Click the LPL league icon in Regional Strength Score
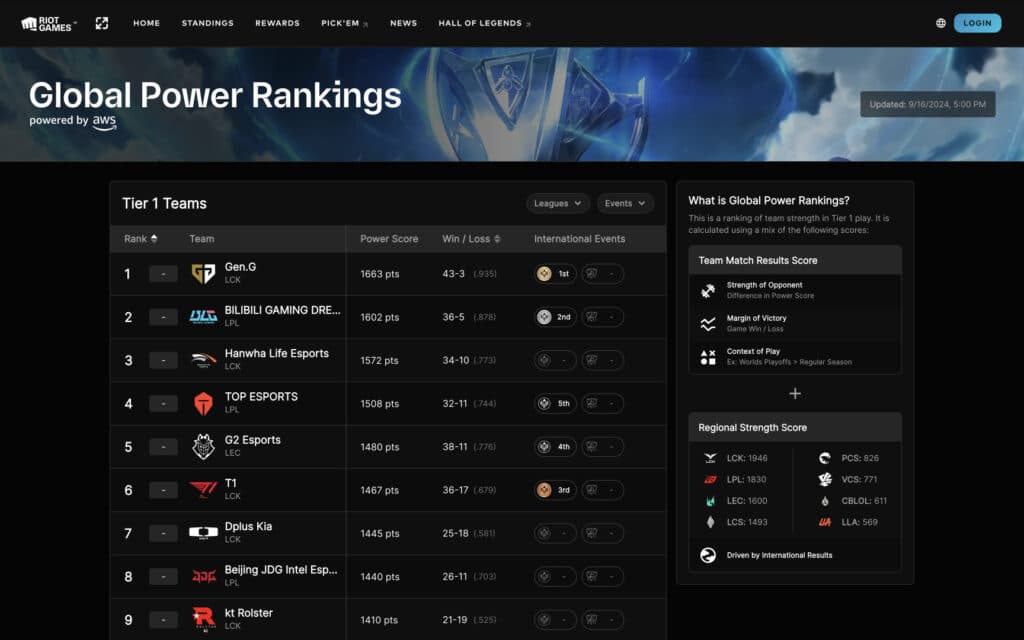Image resolution: width=1024 pixels, height=640 pixels. [x=710, y=478]
